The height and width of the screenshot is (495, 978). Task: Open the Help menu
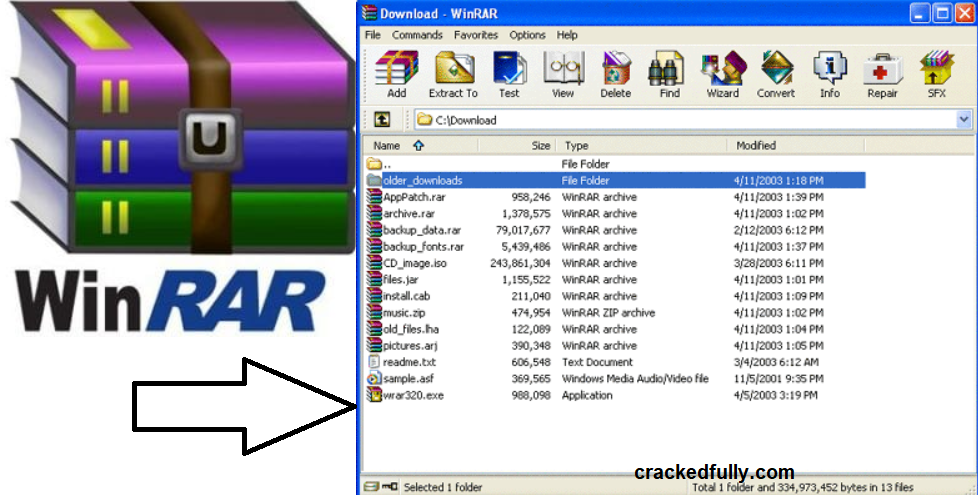(x=567, y=35)
